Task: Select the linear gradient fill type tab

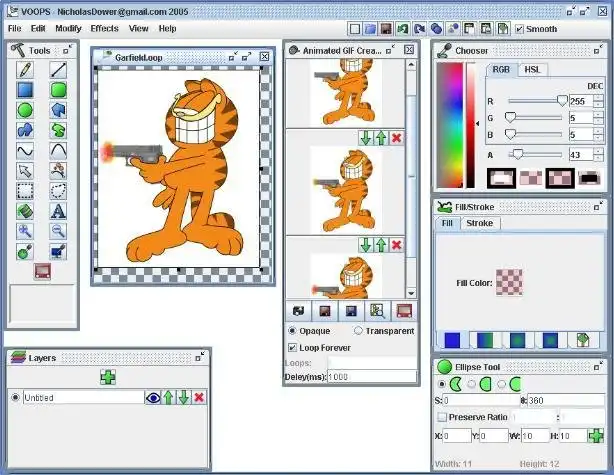Action: 485,340
